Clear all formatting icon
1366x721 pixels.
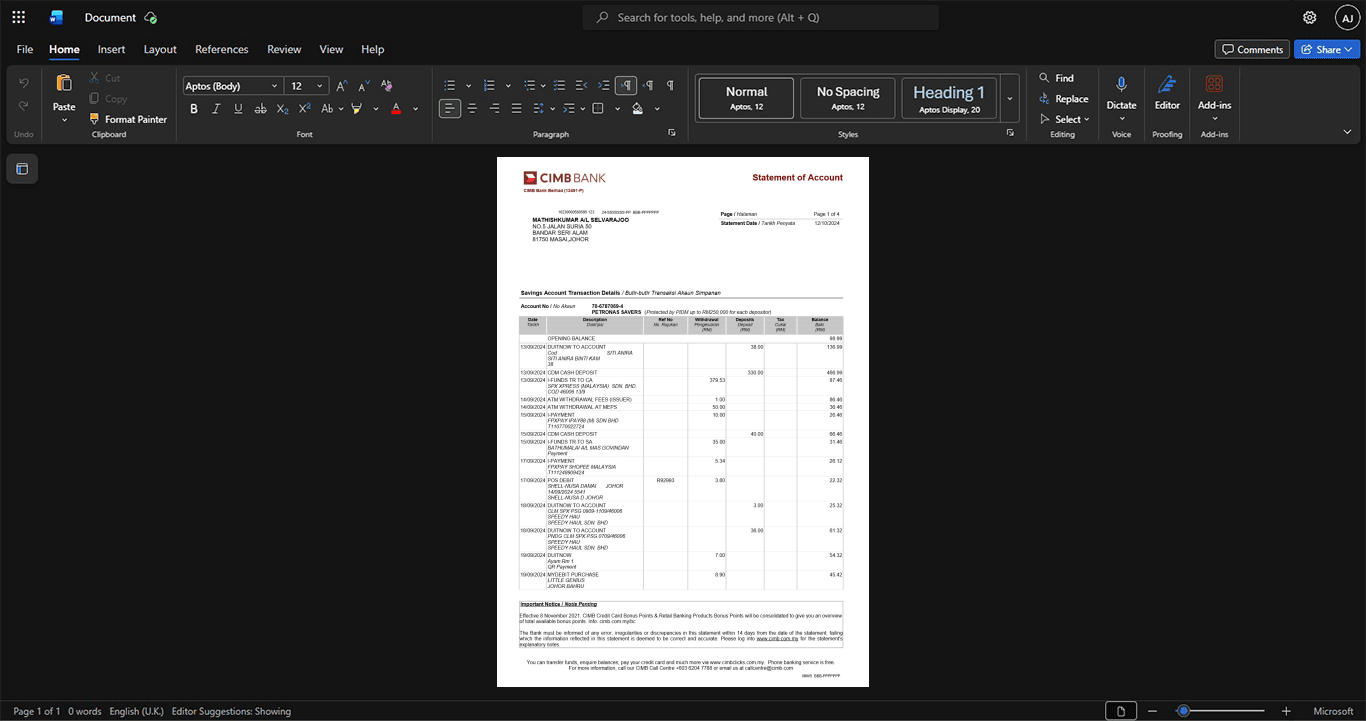tap(389, 86)
